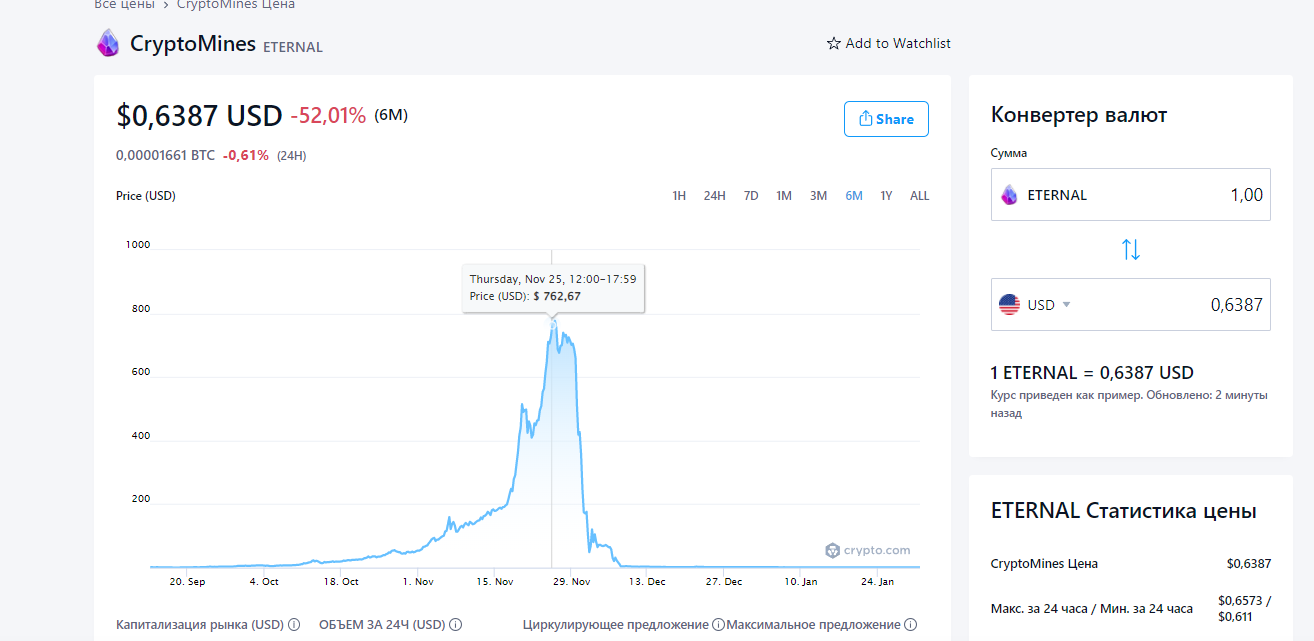Click the Share button
This screenshot has height=641, width=1314.
coord(886,119)
